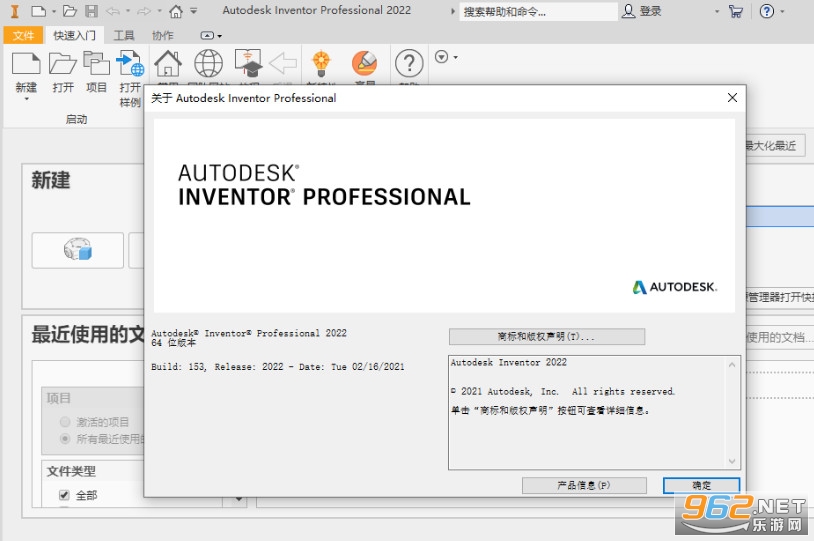This screenshot has height=541, width=814.
Task: Click help question mark in title bar
Action: tap(766, 11)
